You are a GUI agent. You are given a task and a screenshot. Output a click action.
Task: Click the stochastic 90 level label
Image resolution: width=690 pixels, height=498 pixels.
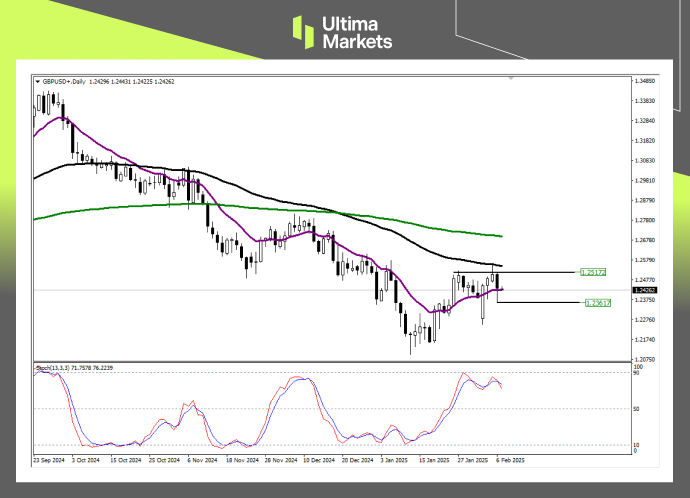(637, 374)
